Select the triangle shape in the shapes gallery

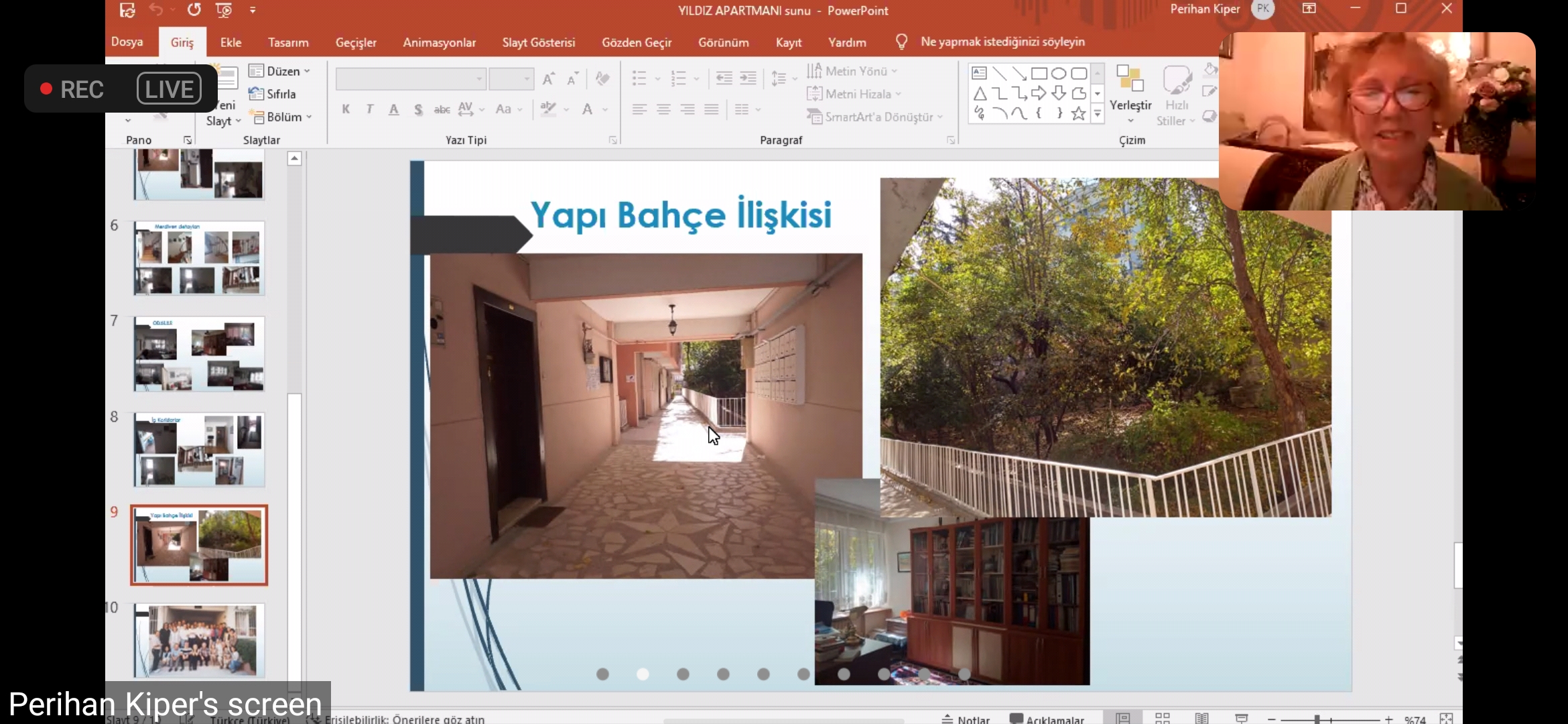(980, 94)
